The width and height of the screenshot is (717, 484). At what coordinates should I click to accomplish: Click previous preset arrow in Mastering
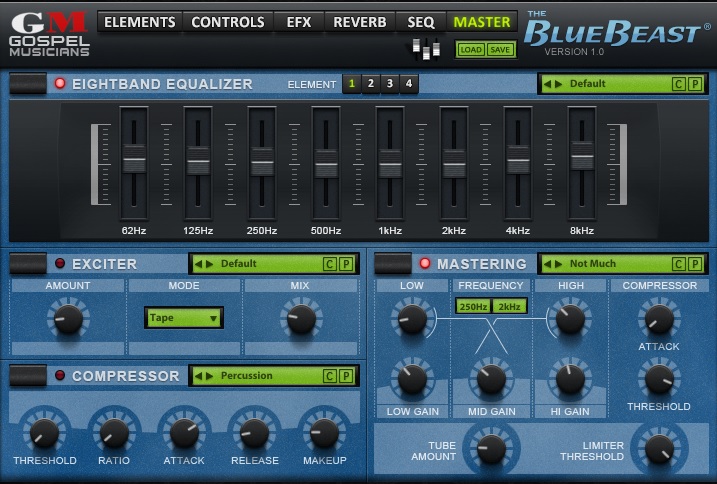(547, 264)
